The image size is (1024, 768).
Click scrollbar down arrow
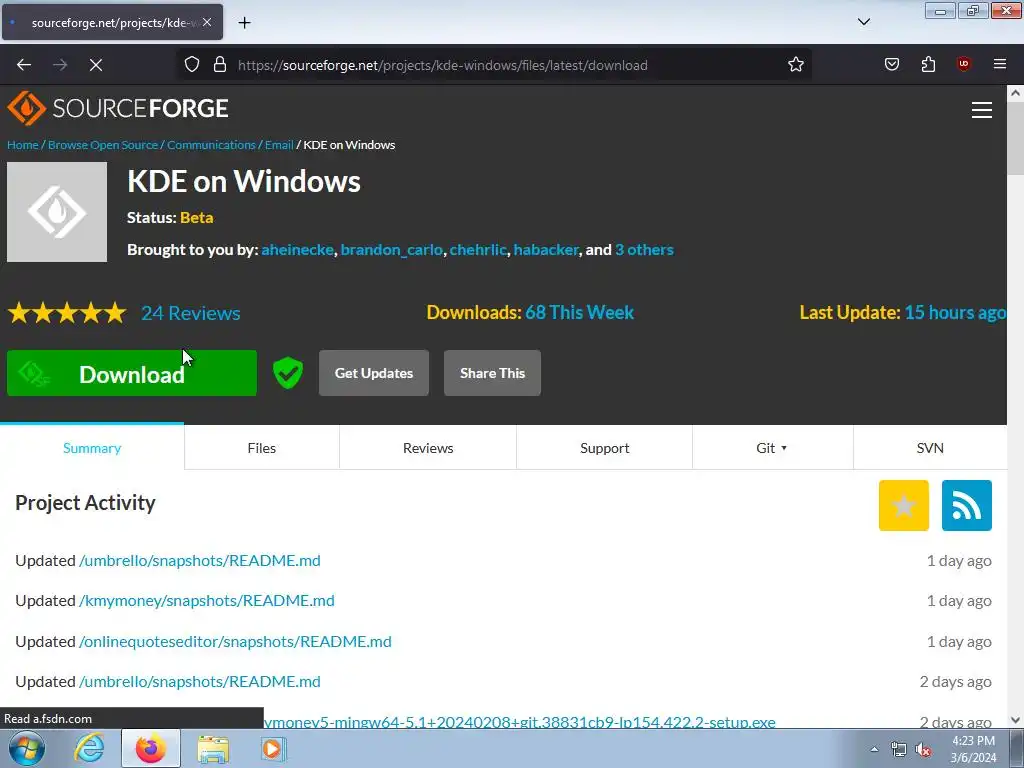[1015, 720]
